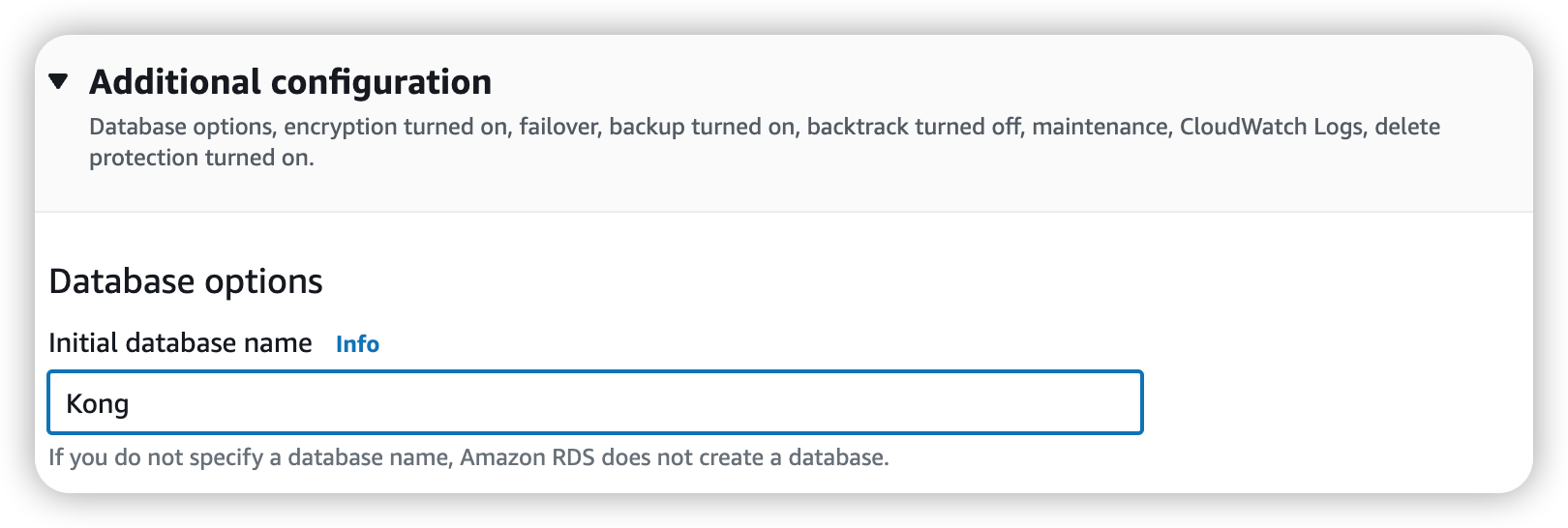This screenshot has width=1568, height=528.
Task: Click 'does not create a database' hint
Action: (x=743, y=457)
